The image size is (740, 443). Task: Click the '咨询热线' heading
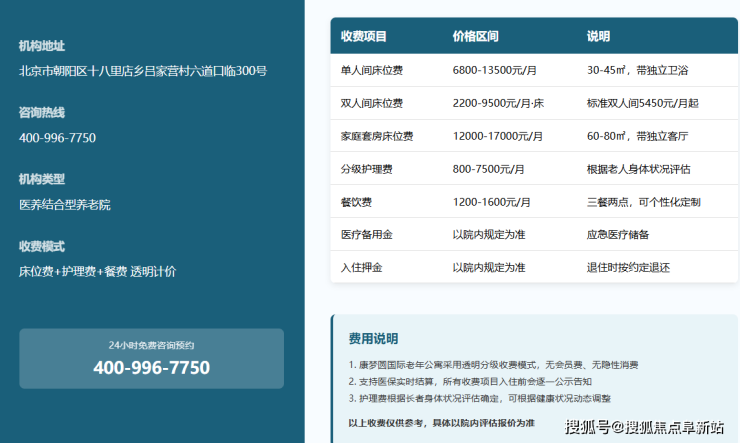(42, 113)
